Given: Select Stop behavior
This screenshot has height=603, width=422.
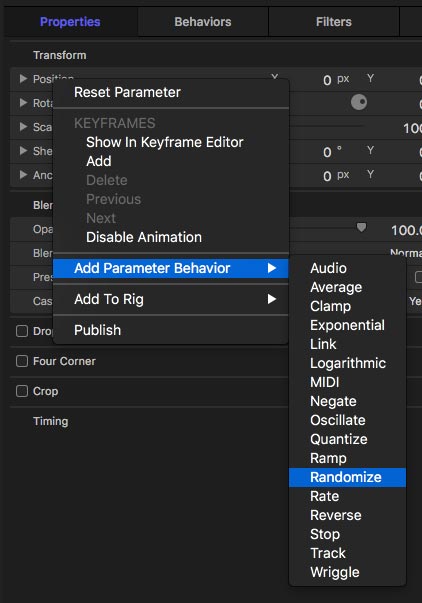Looking at the screenshot, I should 347,534.
